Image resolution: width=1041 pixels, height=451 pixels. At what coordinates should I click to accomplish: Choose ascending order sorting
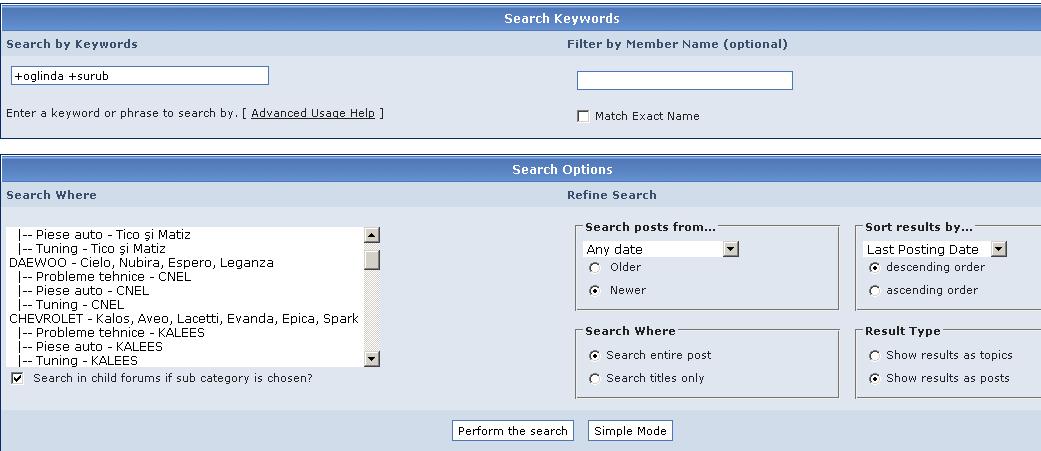875,291
